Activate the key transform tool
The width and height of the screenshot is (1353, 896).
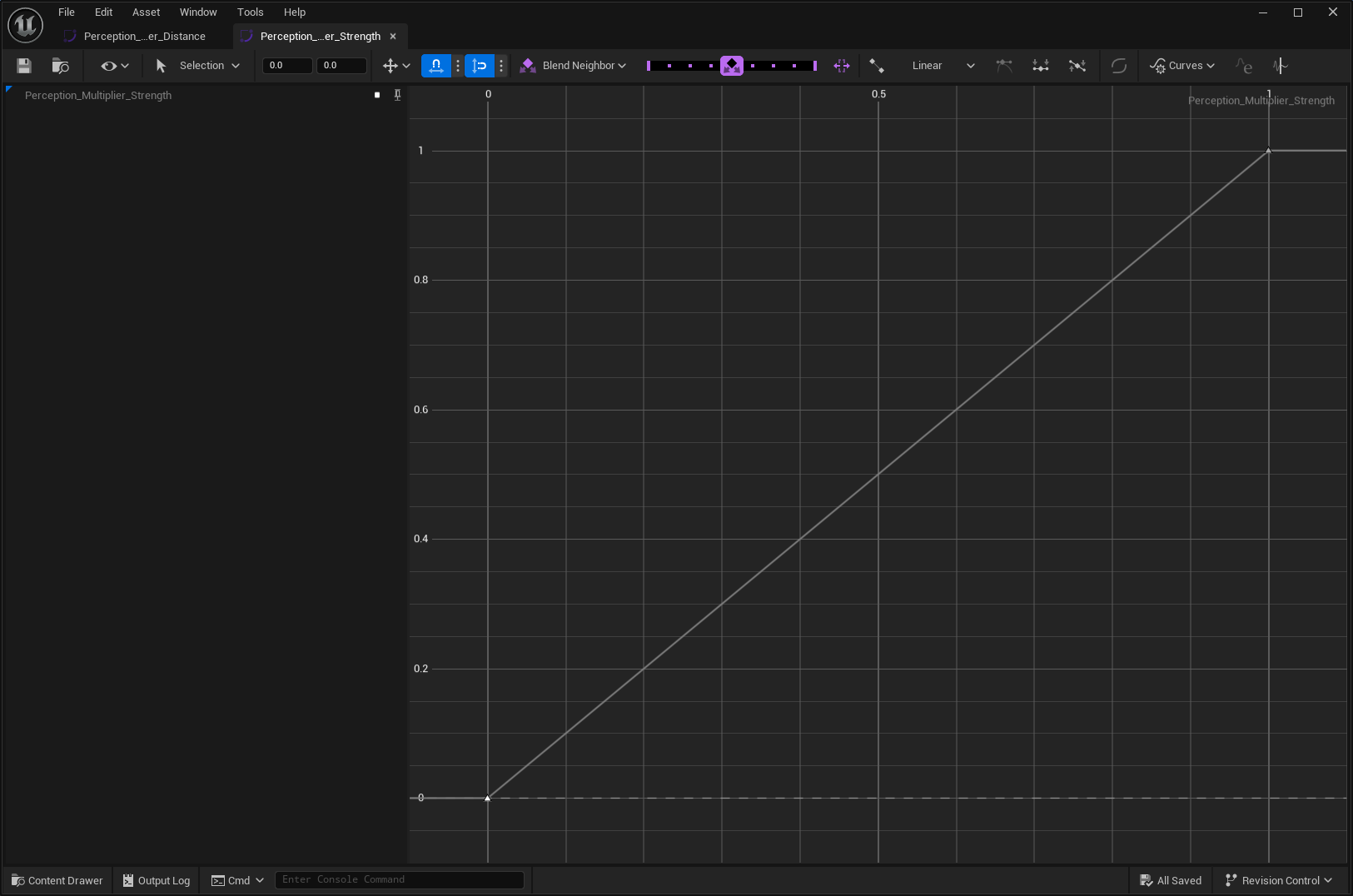390,65
